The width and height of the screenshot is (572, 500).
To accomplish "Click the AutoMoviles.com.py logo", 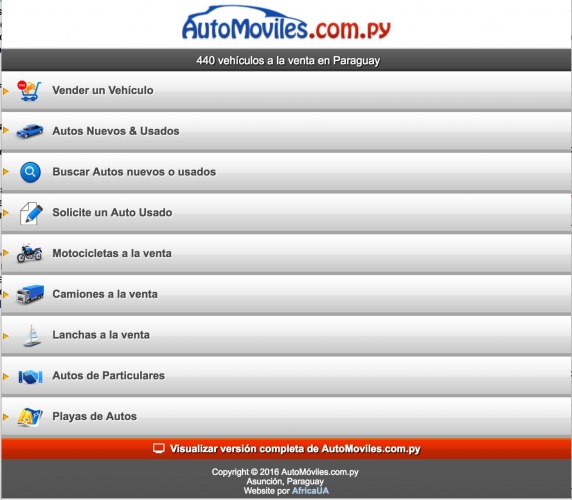I will coord(286,23).
